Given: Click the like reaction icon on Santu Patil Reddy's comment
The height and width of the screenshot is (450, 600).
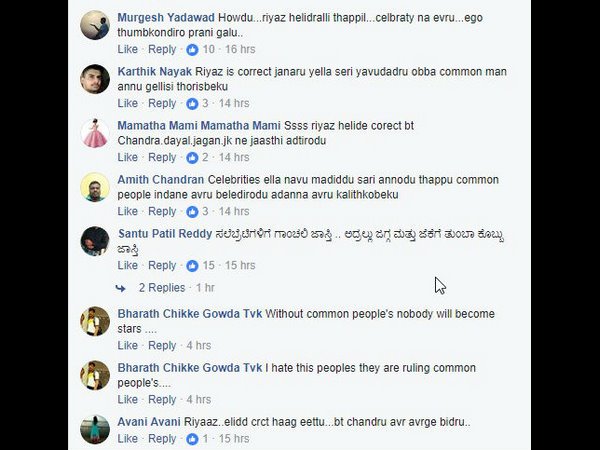Looking at the screenshot, I should click(x=192, y=265).
